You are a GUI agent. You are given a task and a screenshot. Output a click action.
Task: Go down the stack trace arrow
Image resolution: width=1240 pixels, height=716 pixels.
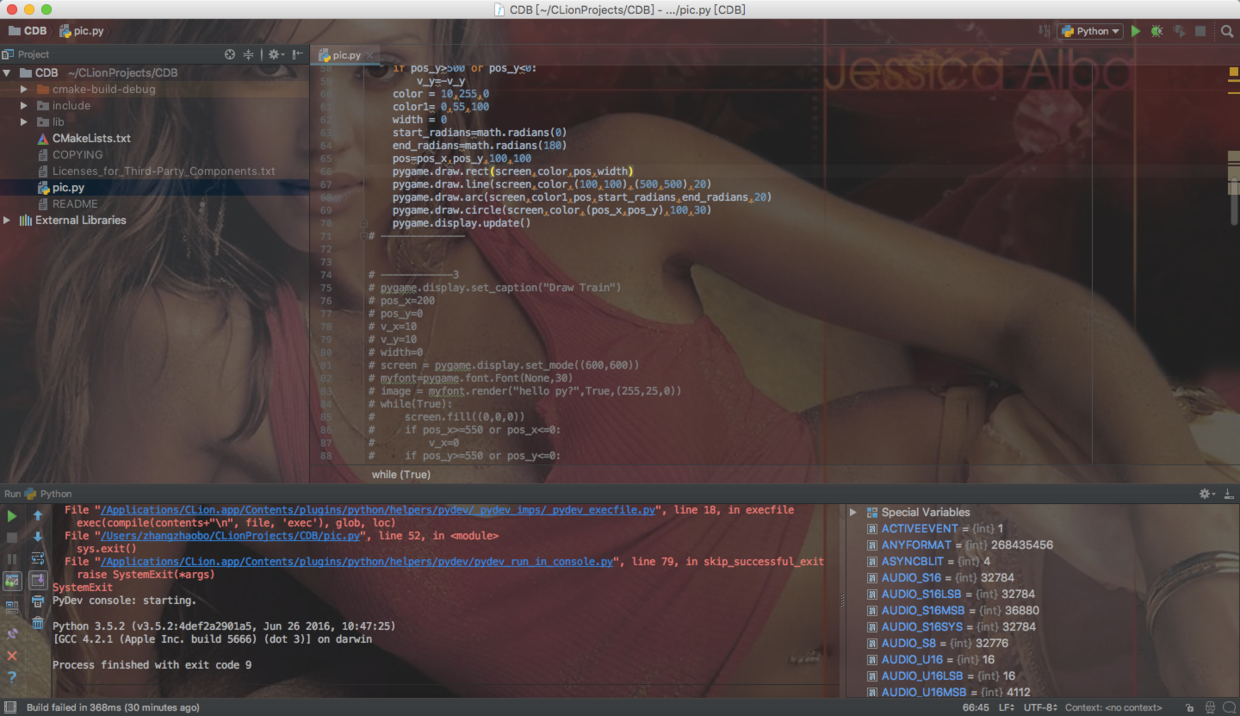[x=38, y=538]
